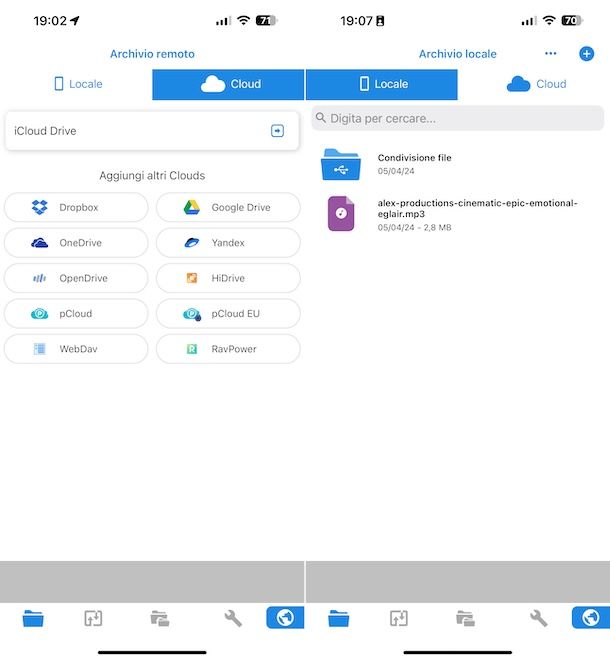Tap the Digita per cercare search field
This screenshot has width=610, height=660.
pos(458,118)
